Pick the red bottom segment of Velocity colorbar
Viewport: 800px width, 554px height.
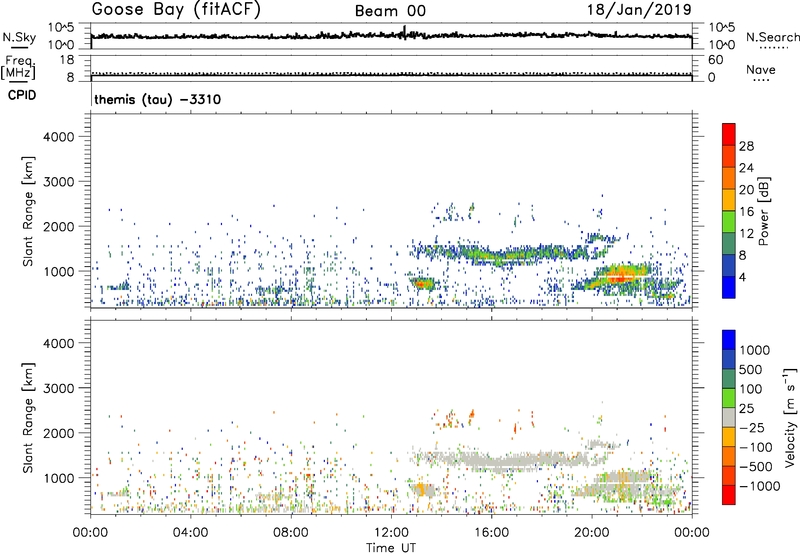tap(729, 495)
